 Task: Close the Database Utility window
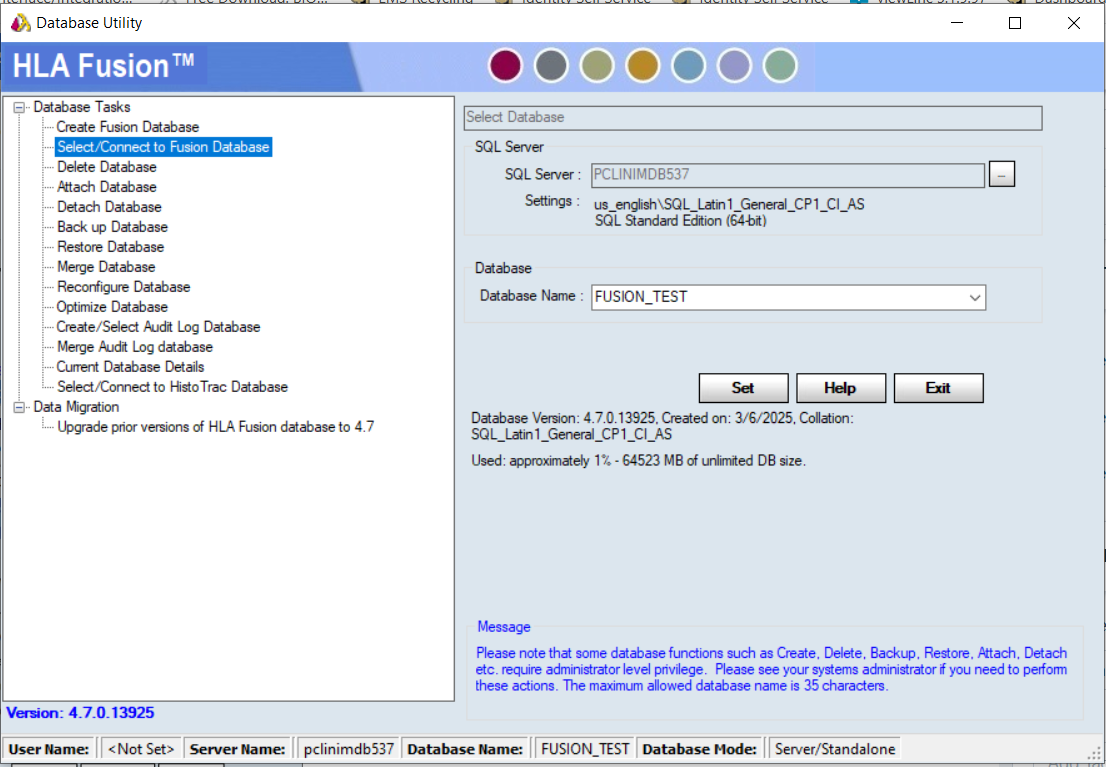coord(1074,23)
